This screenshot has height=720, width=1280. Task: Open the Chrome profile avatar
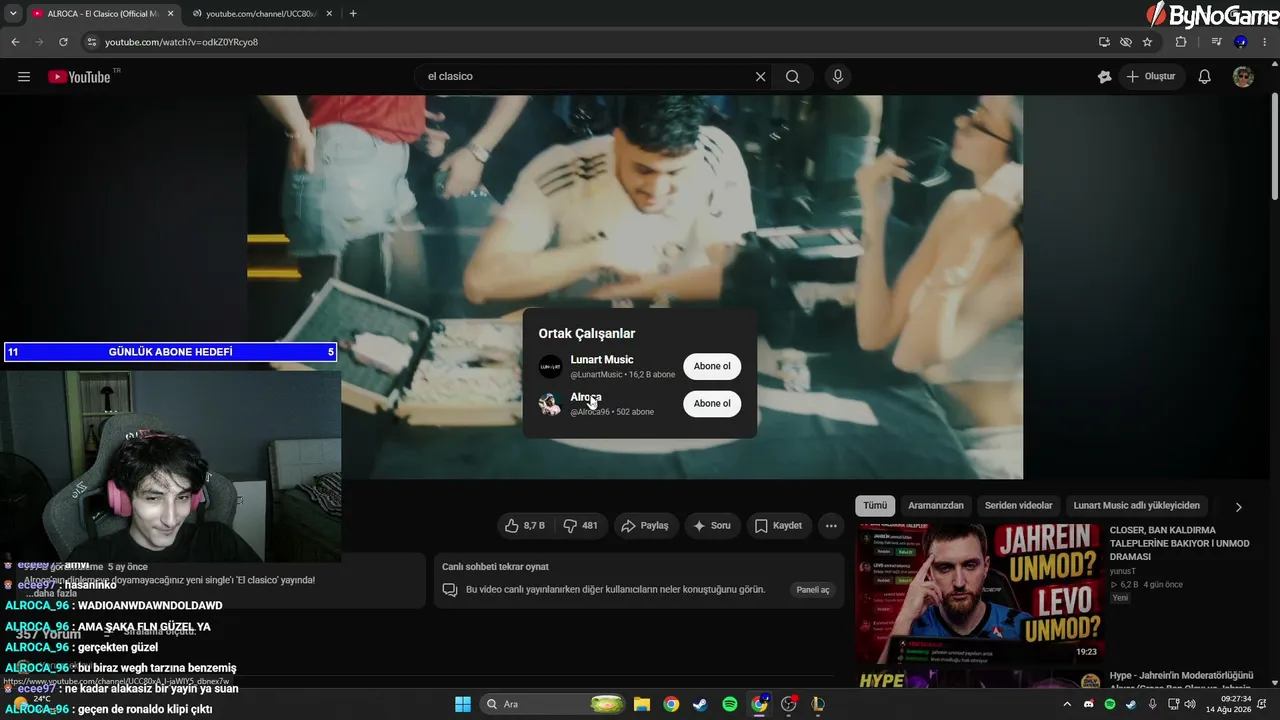point(1240,42)
